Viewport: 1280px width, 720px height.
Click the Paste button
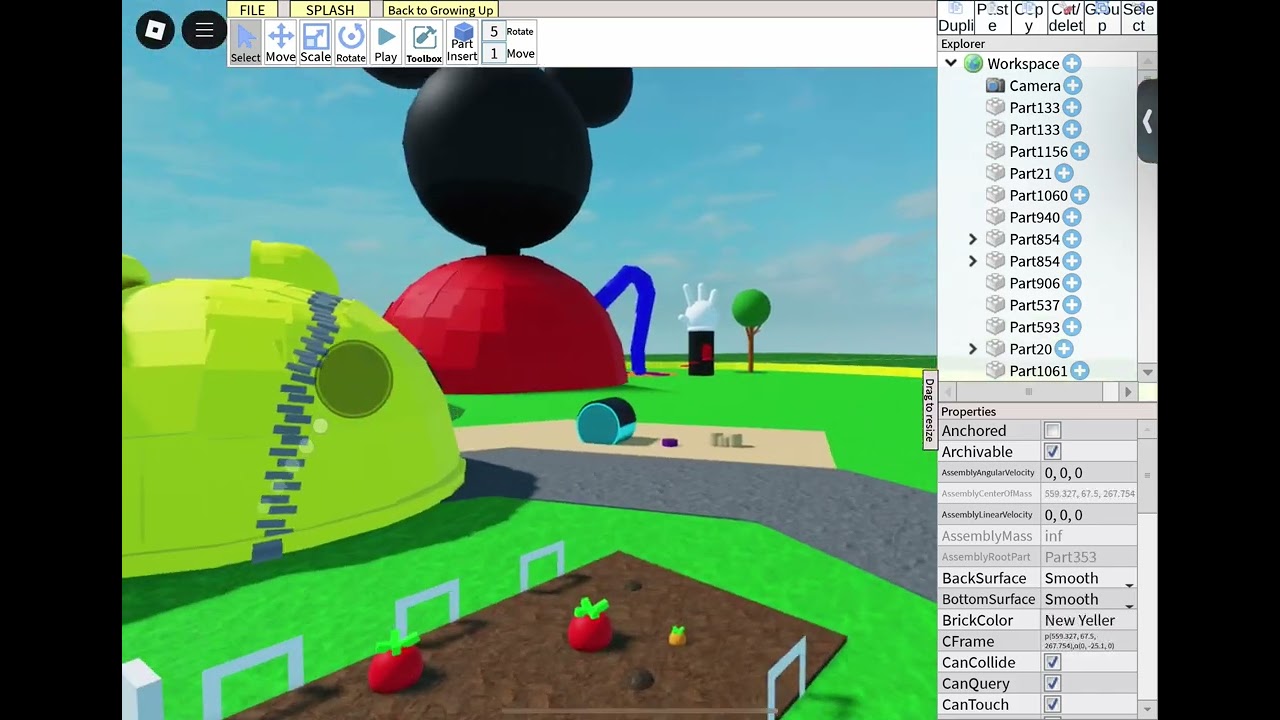coord(992,18)
